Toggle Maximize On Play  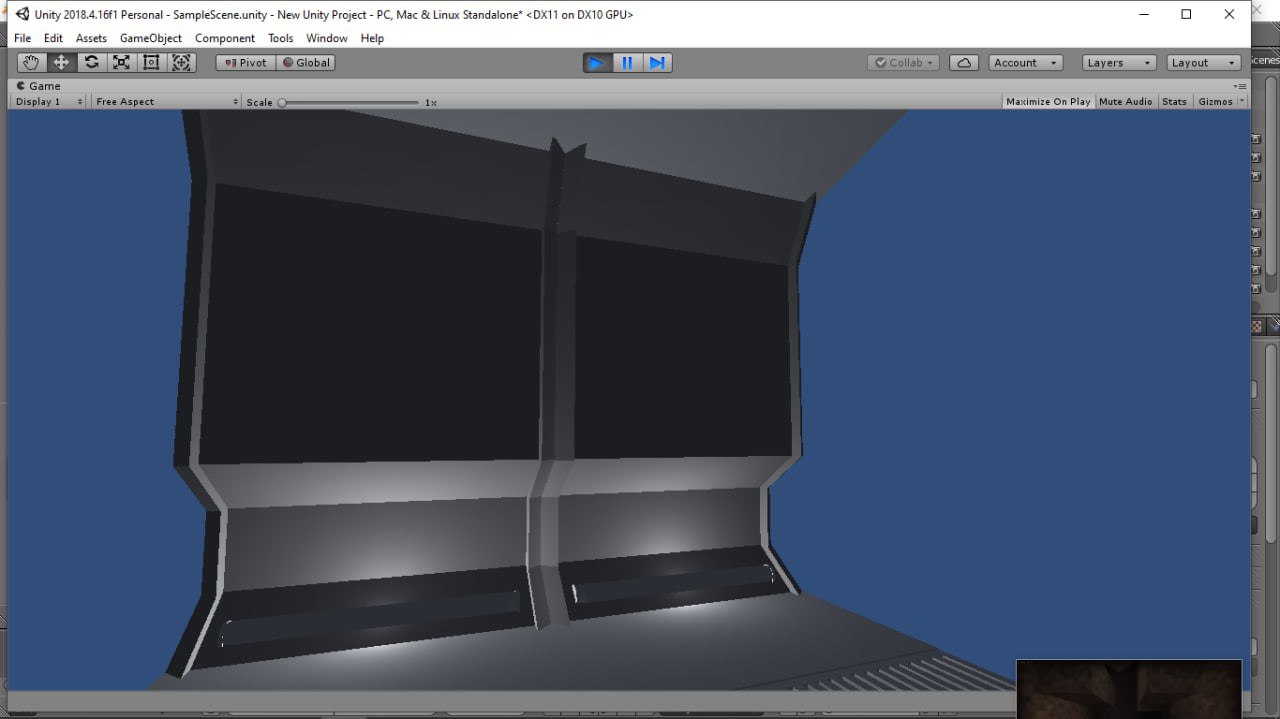point(1048,101)
